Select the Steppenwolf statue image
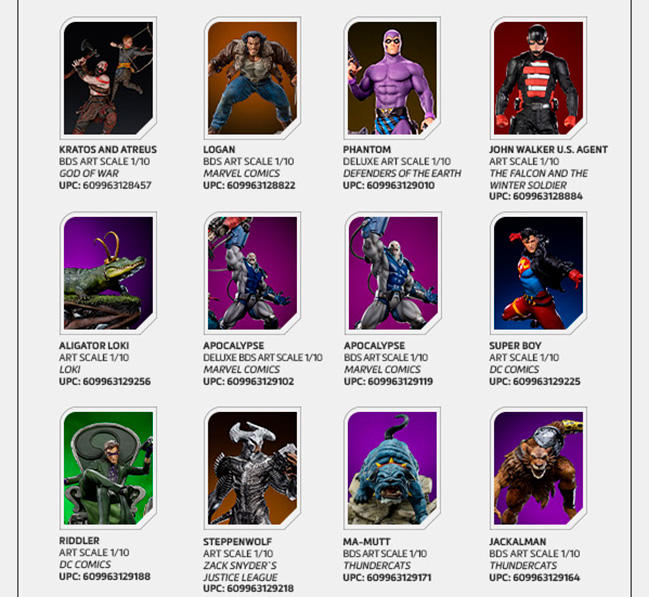The image size is (649, 597). tap(252, 468)
